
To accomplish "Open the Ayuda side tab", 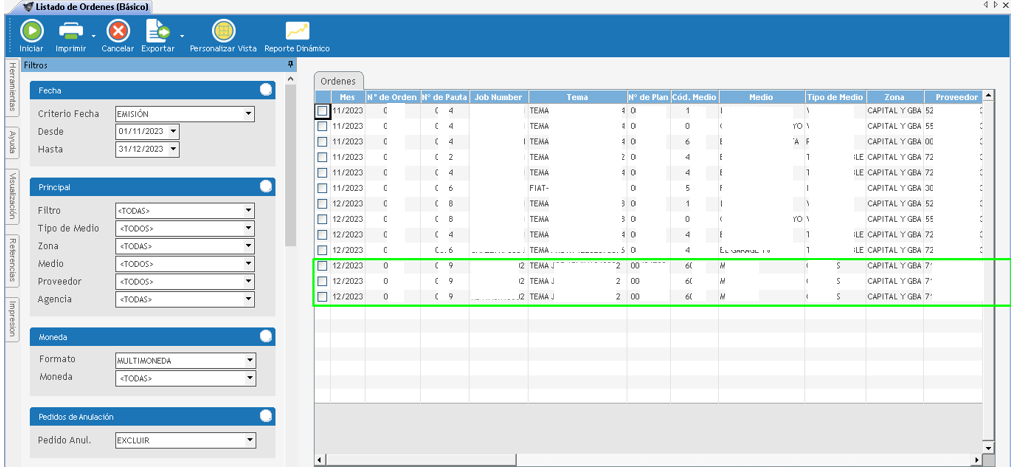I will [12, 143].
